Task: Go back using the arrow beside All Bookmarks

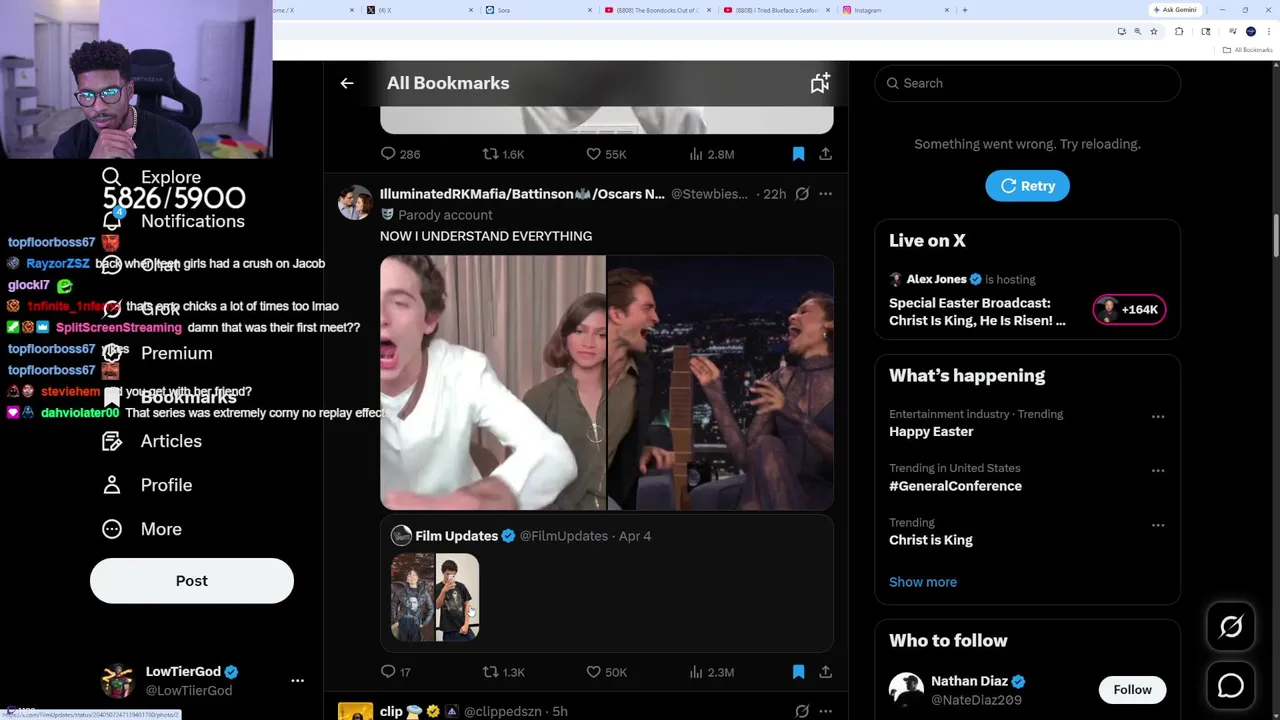Action: [347, 83]
